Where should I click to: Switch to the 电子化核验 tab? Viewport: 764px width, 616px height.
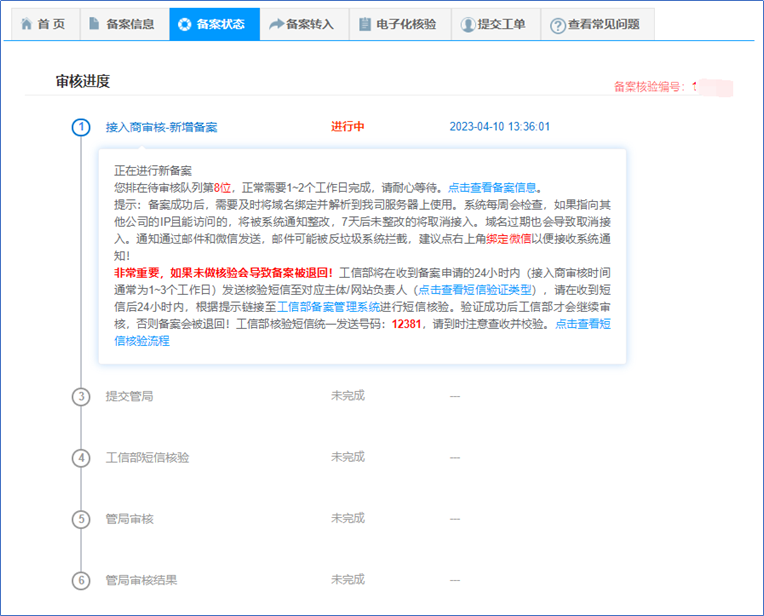[x=409, y=24]
